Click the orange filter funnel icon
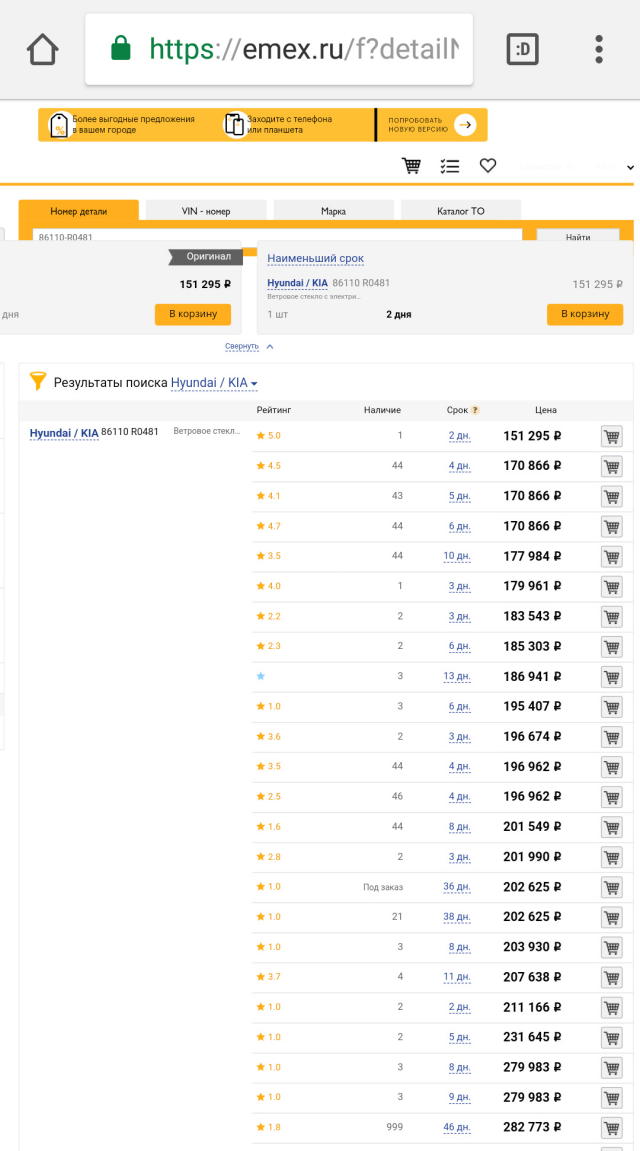The height and width of the screenshot is (1151, 640). (x=37, y=381)
